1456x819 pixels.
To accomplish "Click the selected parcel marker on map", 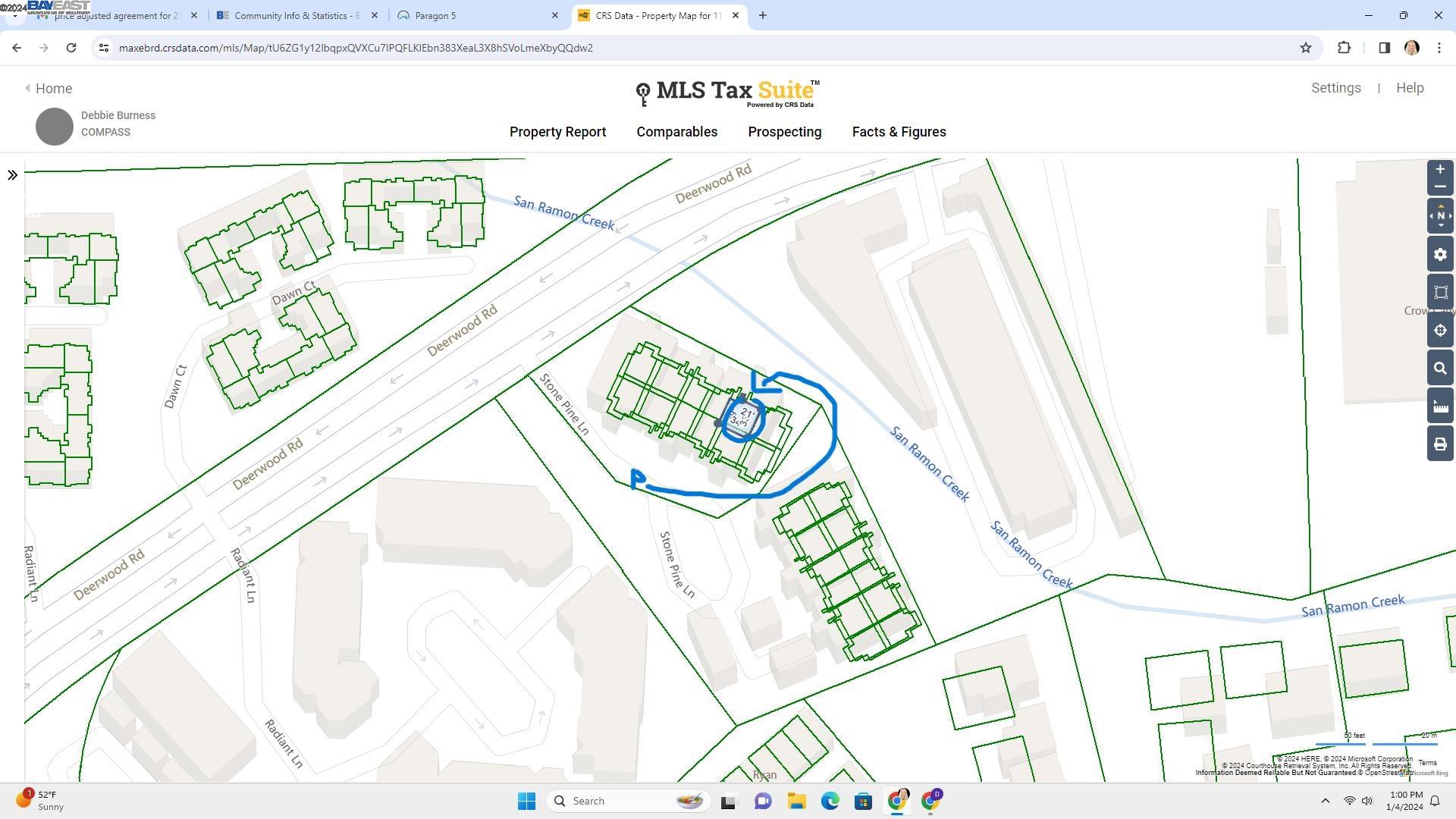I will (x=742, y=417).
